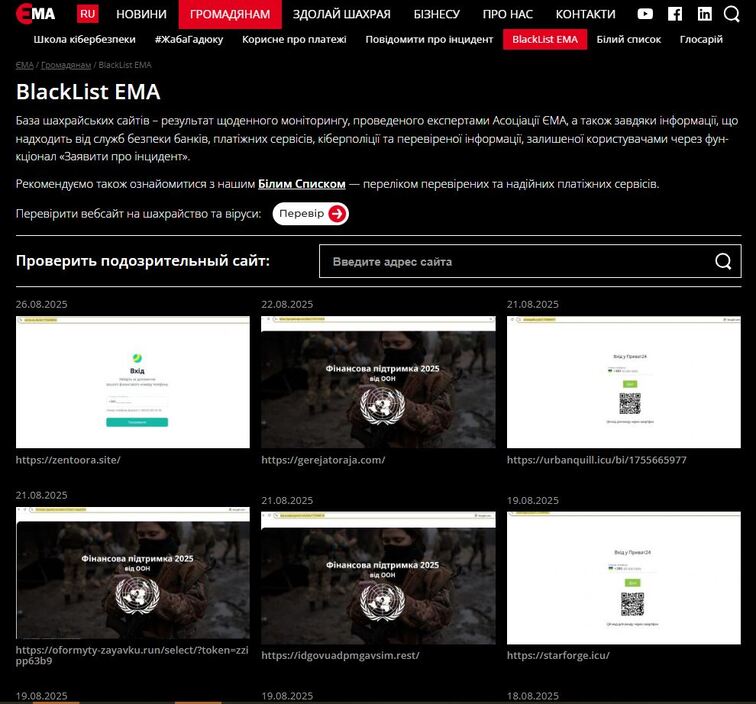Viewport: 756px width, 704px height.
Task: Click the https://idgovuadpmgavsim.rest/ text
Action: (x=340, y=655)
